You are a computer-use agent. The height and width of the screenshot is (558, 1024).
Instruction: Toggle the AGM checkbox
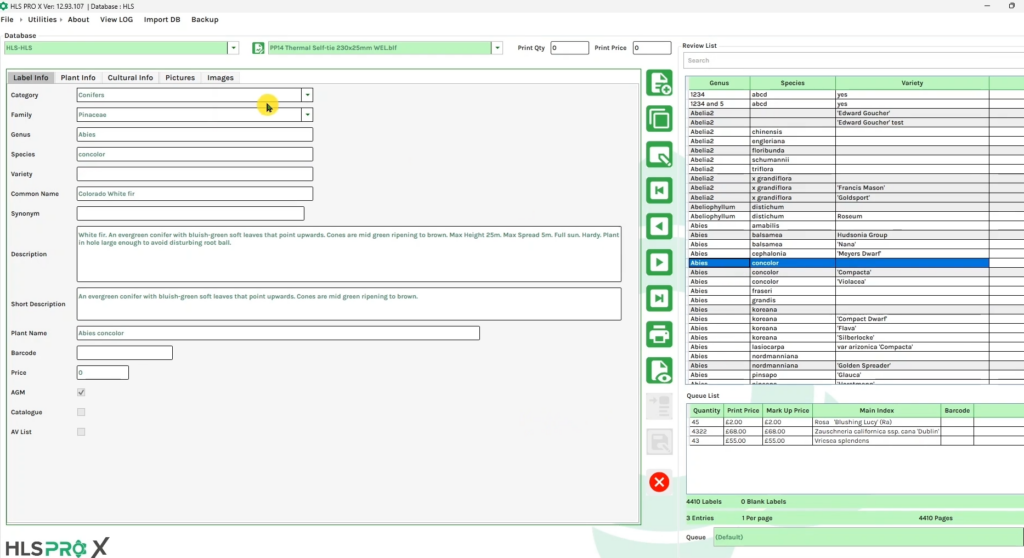click(x=81, y=392)
